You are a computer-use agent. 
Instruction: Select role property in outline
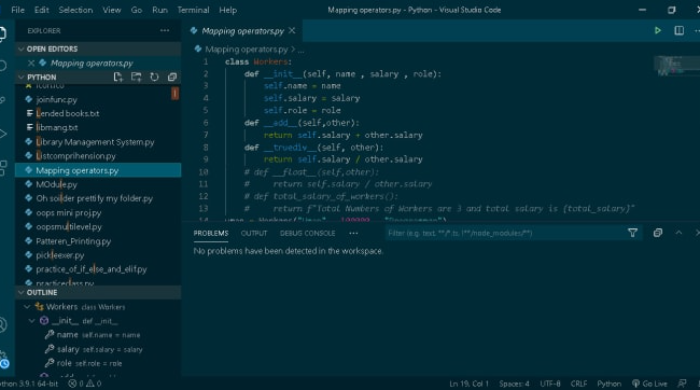(x=98, y=363)
